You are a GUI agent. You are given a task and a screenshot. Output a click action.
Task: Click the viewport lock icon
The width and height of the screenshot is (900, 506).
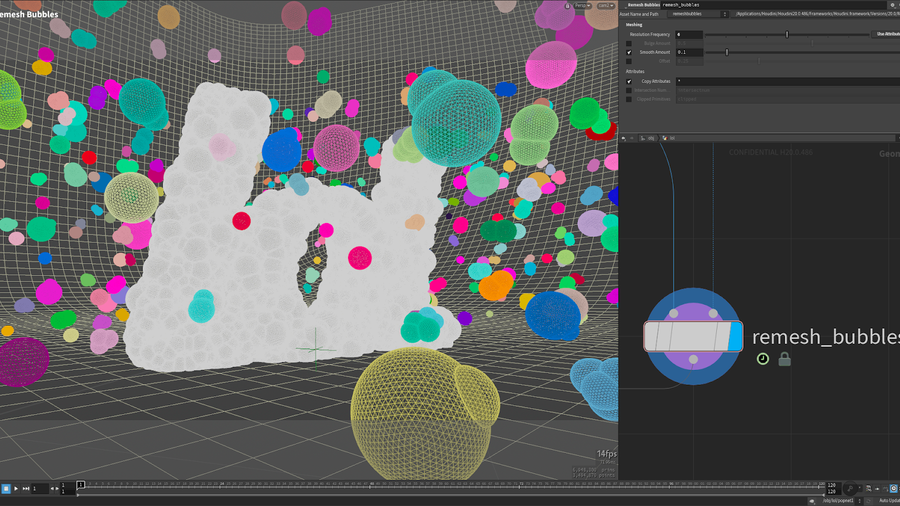click(568, 5)
